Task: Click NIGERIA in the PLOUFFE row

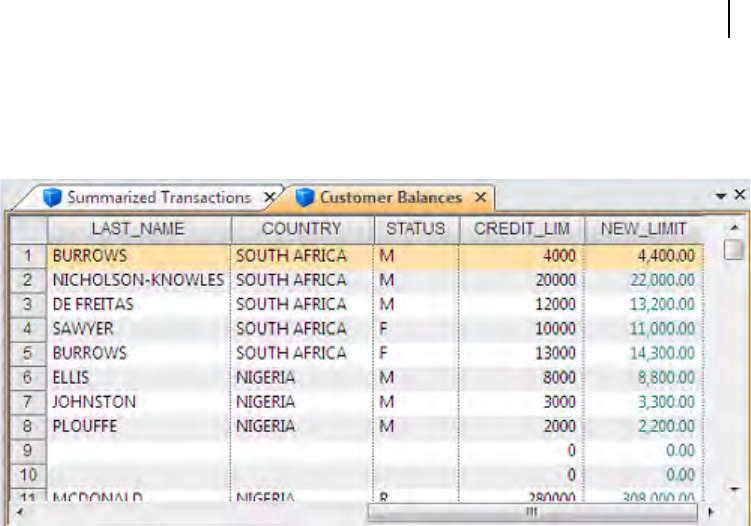Action: click(x=302, y=426)
